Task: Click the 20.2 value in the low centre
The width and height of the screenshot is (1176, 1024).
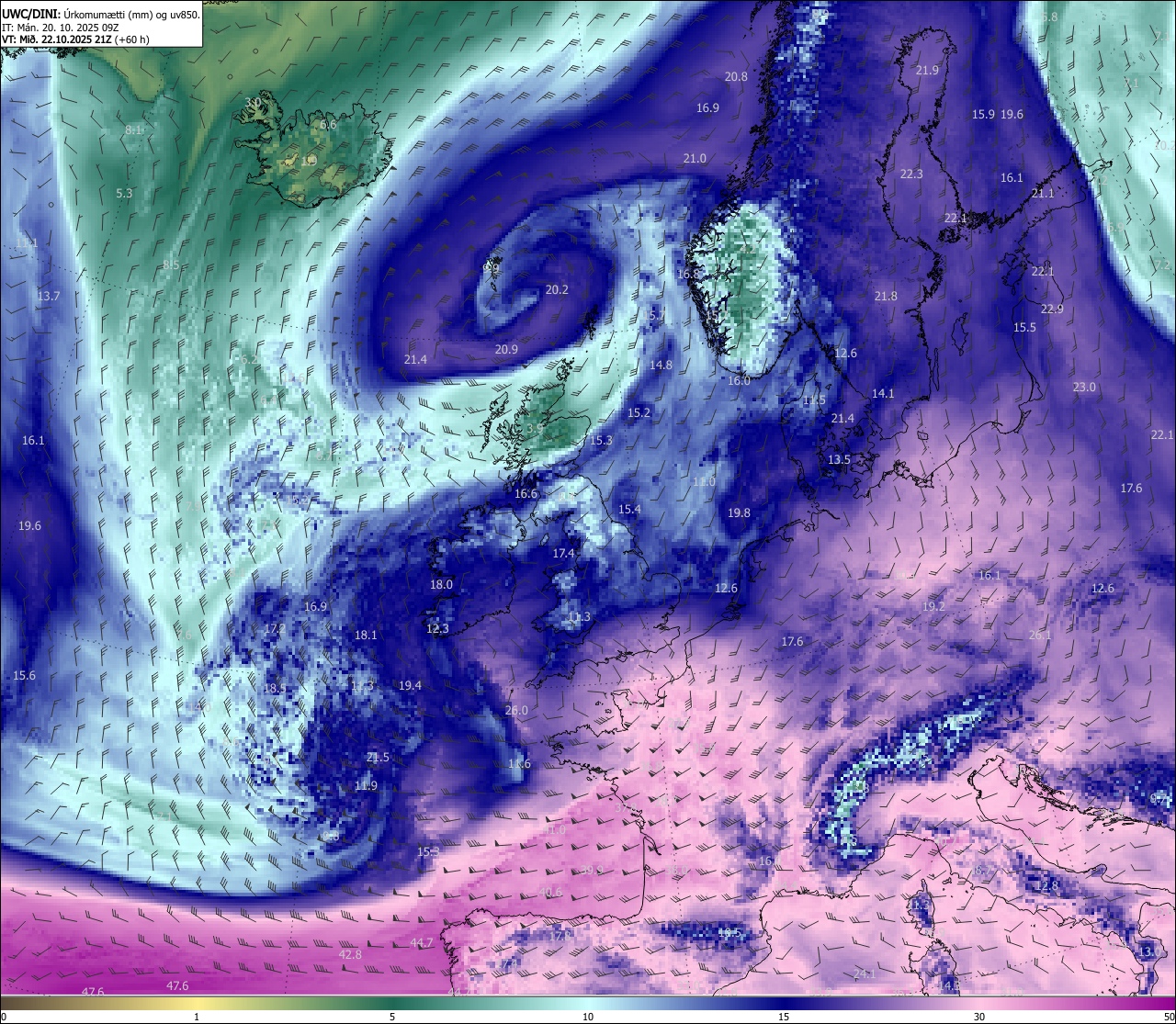Action: click(557, 289)
